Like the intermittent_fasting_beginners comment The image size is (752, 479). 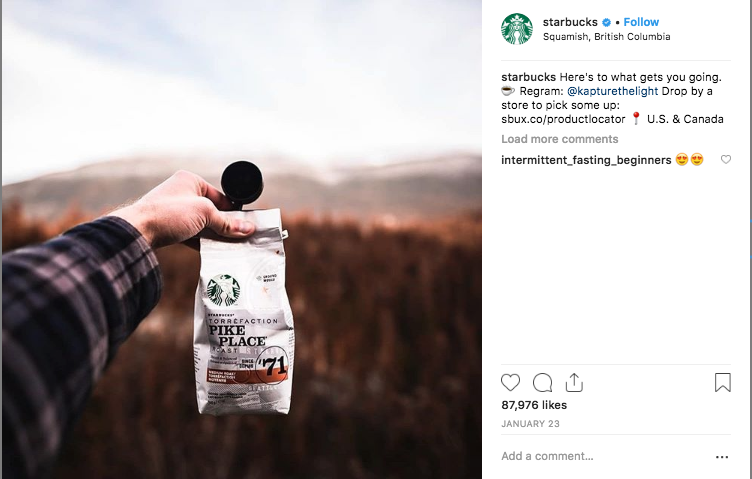click(726, 159)
